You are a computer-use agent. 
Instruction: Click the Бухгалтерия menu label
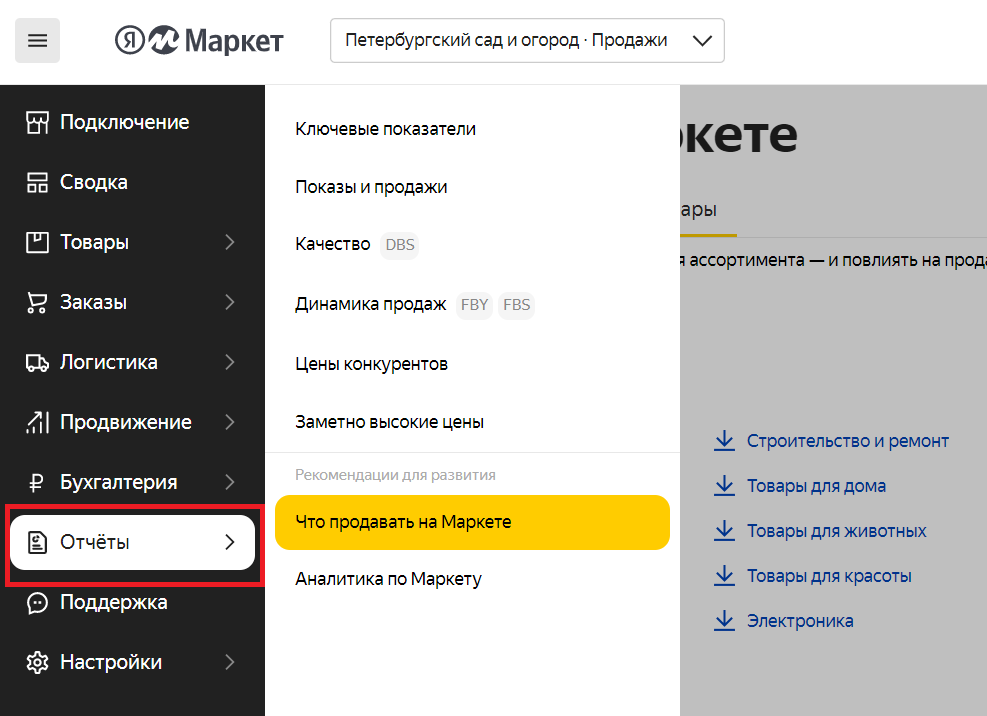[119, 483]
